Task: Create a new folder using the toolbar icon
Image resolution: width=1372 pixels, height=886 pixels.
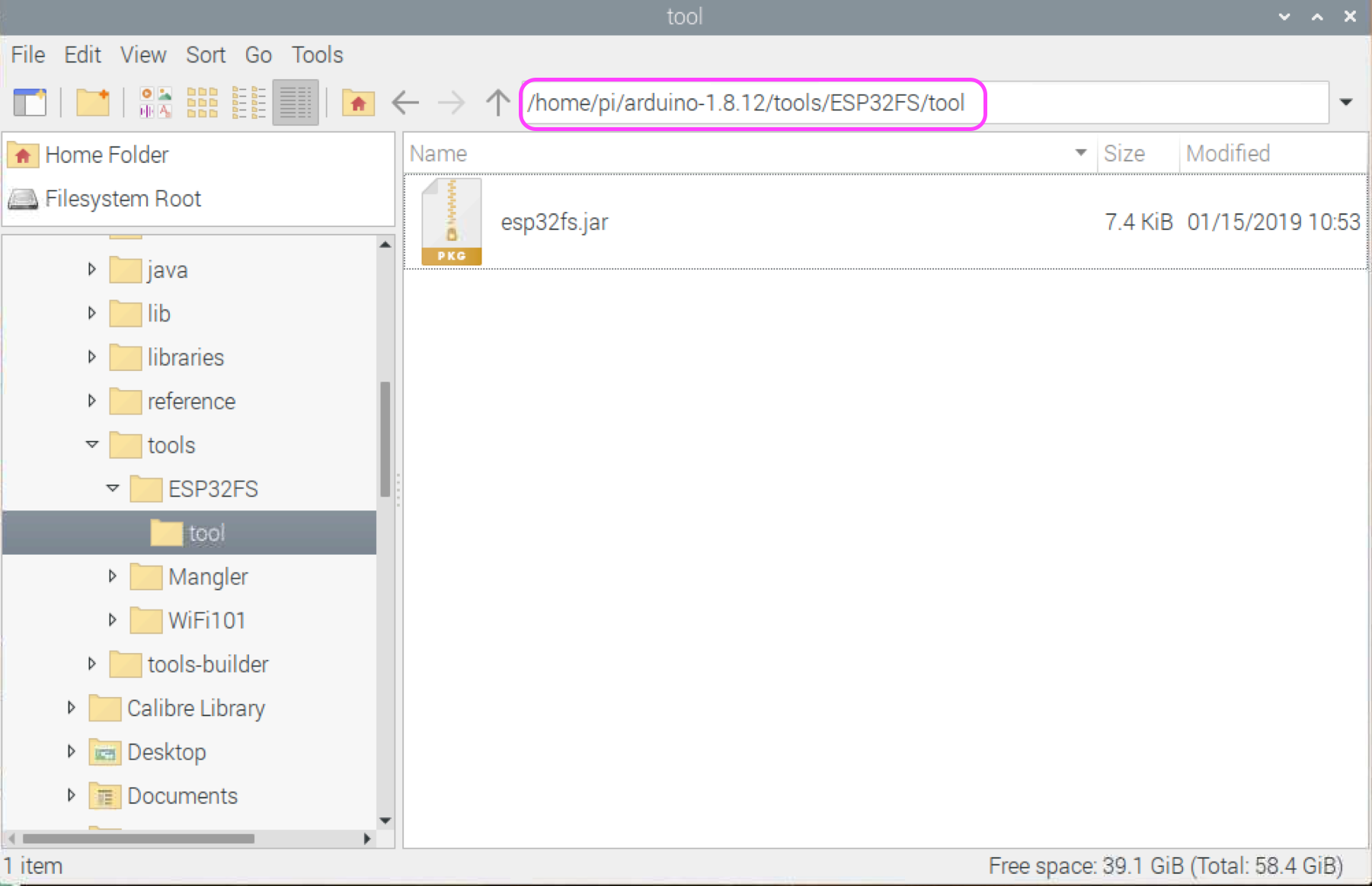Action: (x=93, y=102)
